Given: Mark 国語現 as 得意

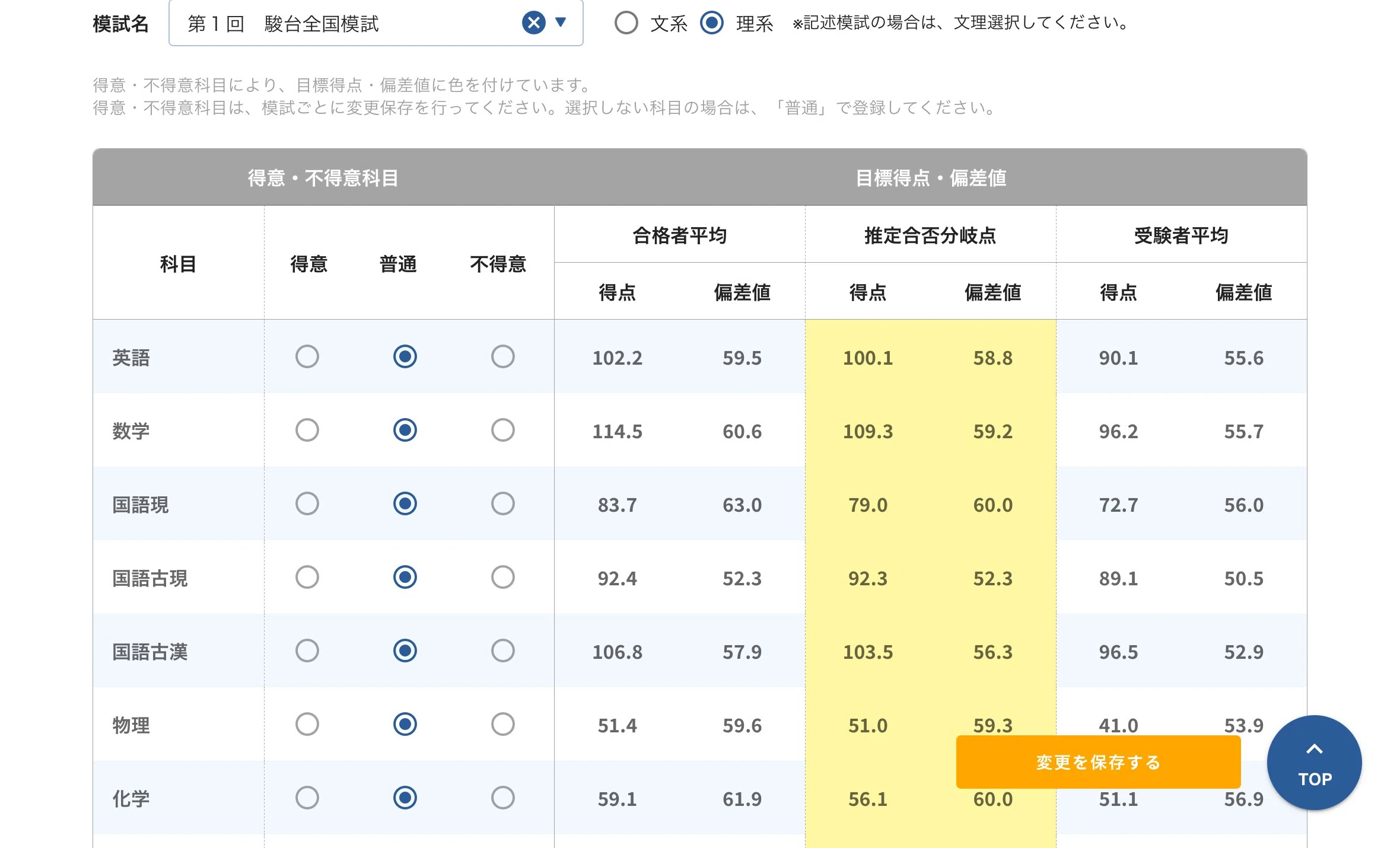Looking at the screenshot, I should [x=307, y=503].
